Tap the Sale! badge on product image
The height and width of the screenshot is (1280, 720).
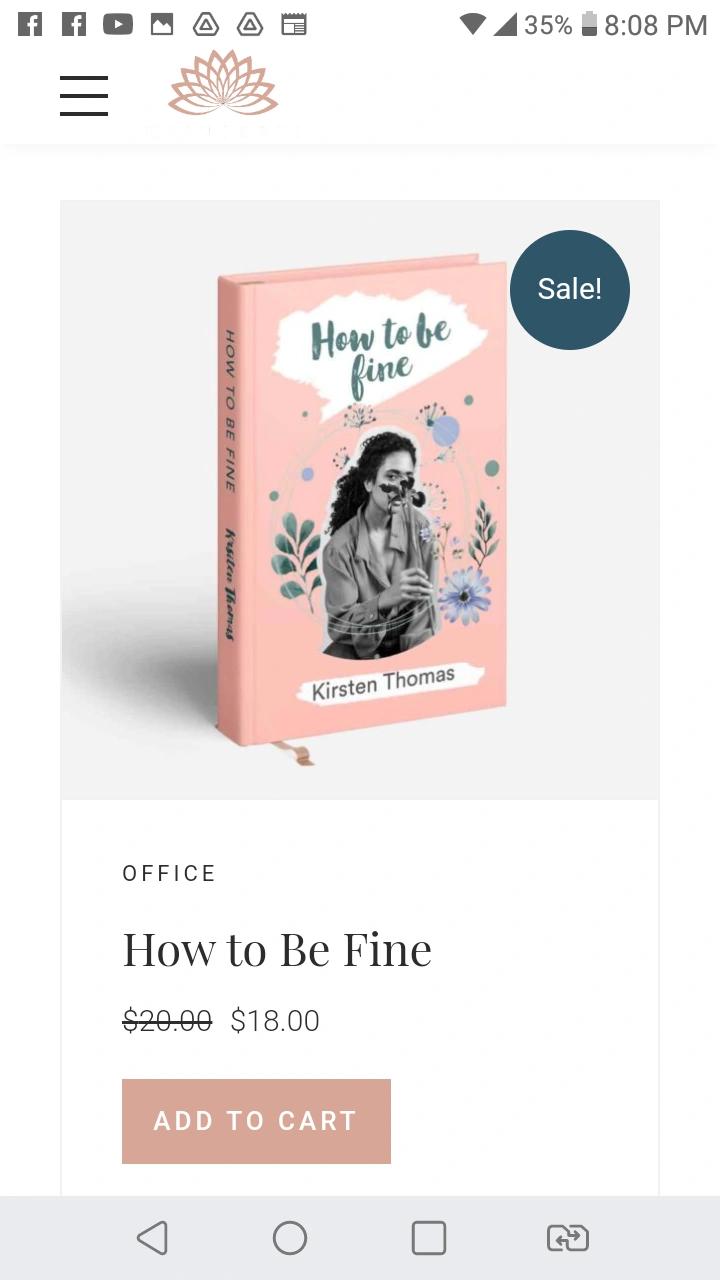click(570, 290)
